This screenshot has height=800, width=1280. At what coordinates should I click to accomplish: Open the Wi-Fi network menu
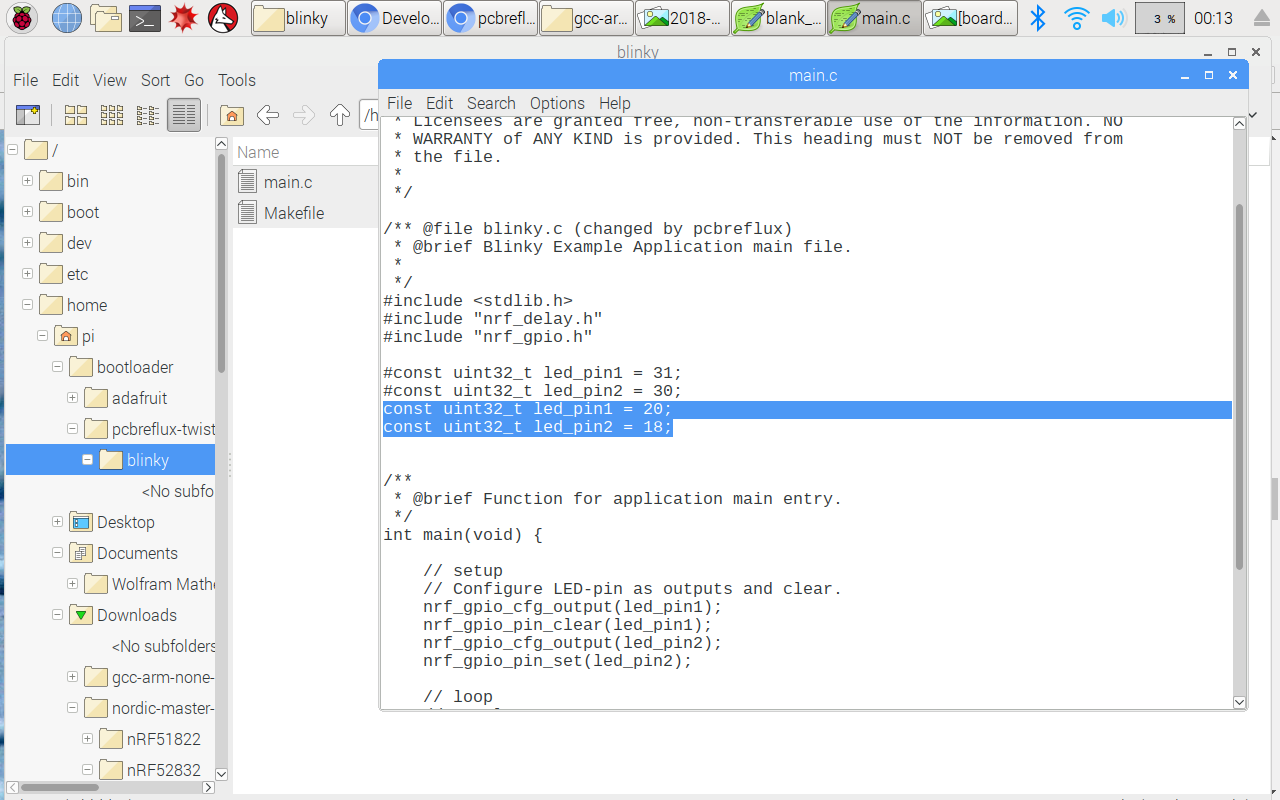click(1076, 18)
